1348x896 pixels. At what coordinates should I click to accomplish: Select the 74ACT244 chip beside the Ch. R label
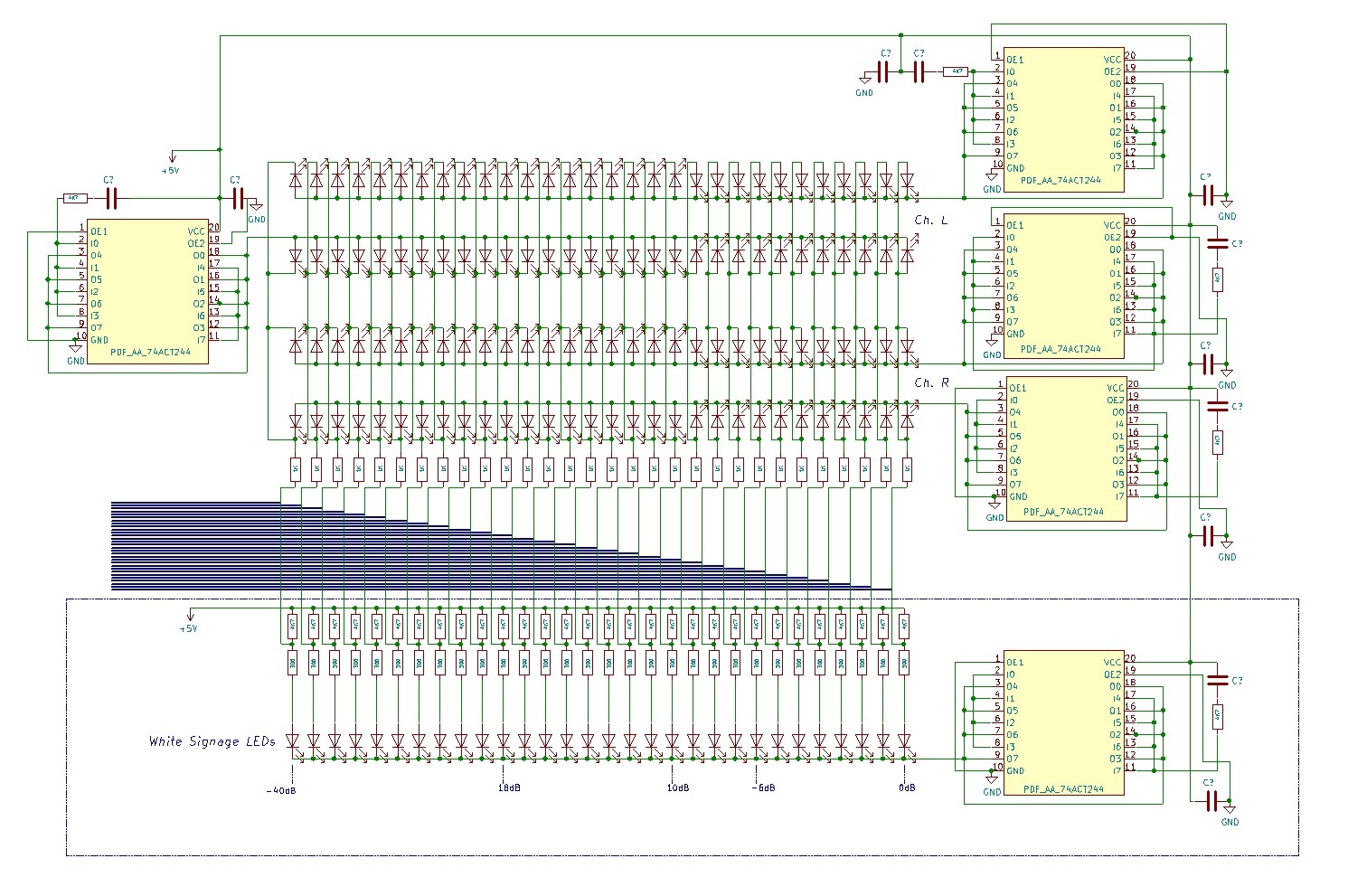[x=1066, y=448]
